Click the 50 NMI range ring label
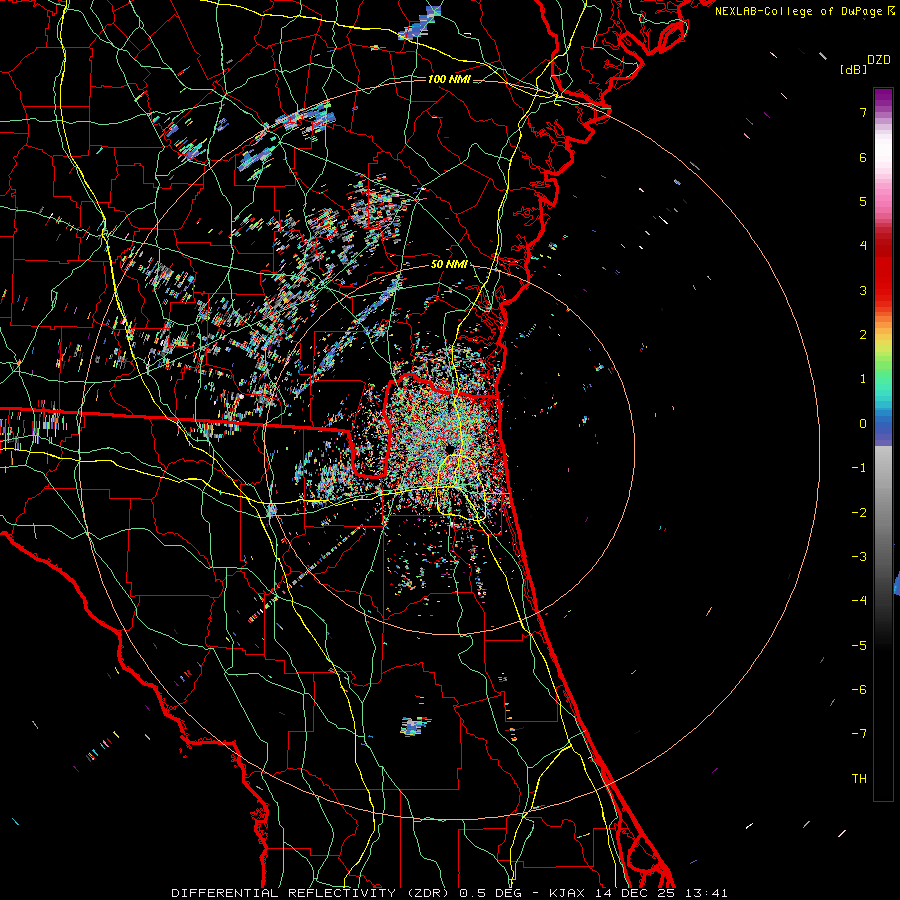Screen dimensions: 900x900 pos(449,264)
